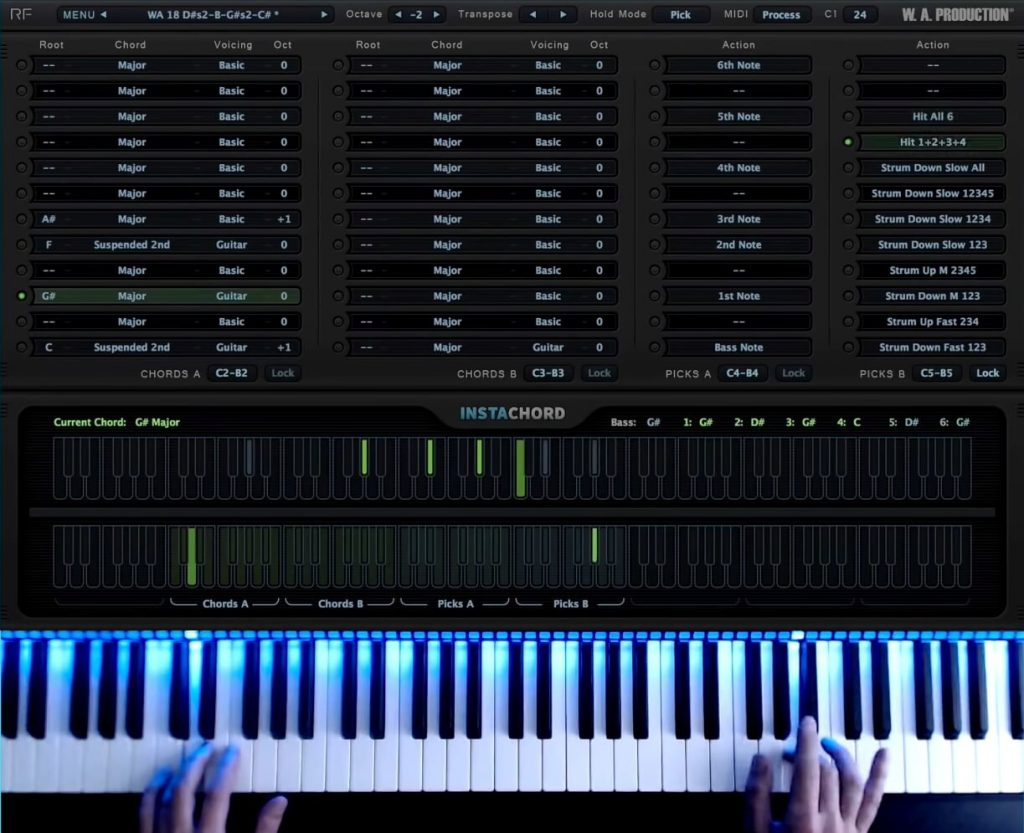Change root note C in Chords A
This screenshot has height=833, width=1024.
click(49, 347)
